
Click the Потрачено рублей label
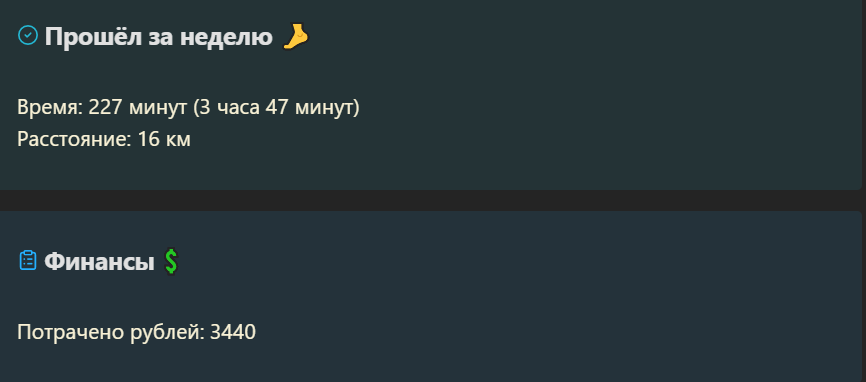tap(111, 332)
